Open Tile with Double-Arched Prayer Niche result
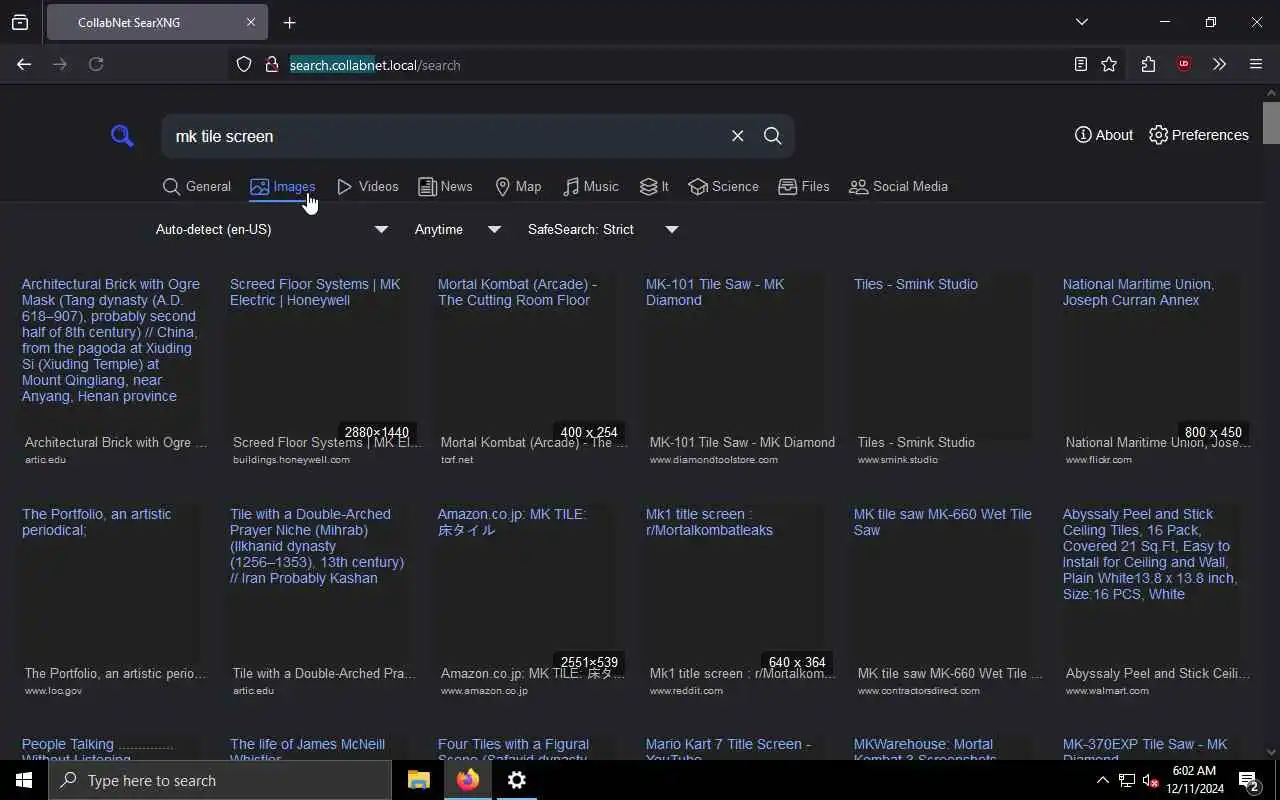The image size is (1280, 800). coord(317,546)
